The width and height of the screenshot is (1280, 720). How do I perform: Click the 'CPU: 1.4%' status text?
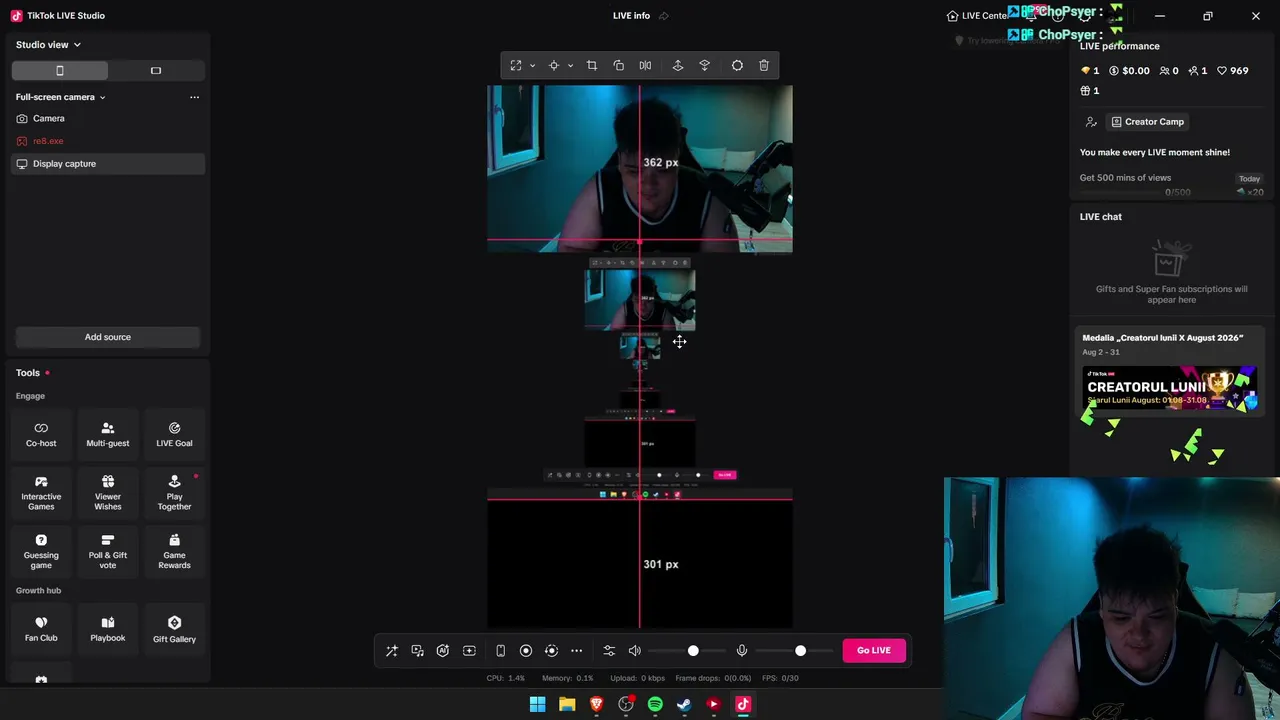(x=506, y=678)
